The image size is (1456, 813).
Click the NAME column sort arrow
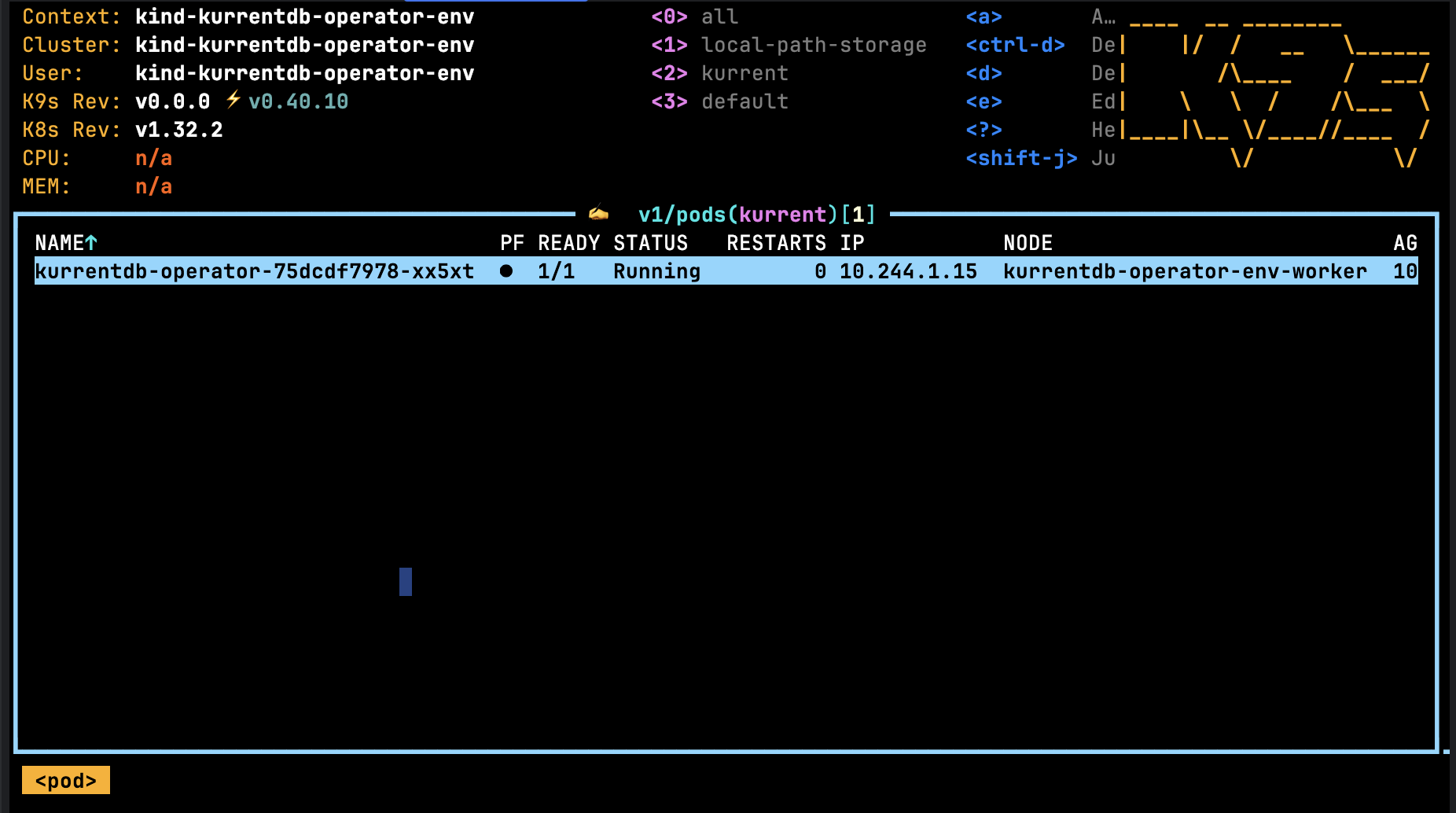pyautogui.click(x=91, y=243)
